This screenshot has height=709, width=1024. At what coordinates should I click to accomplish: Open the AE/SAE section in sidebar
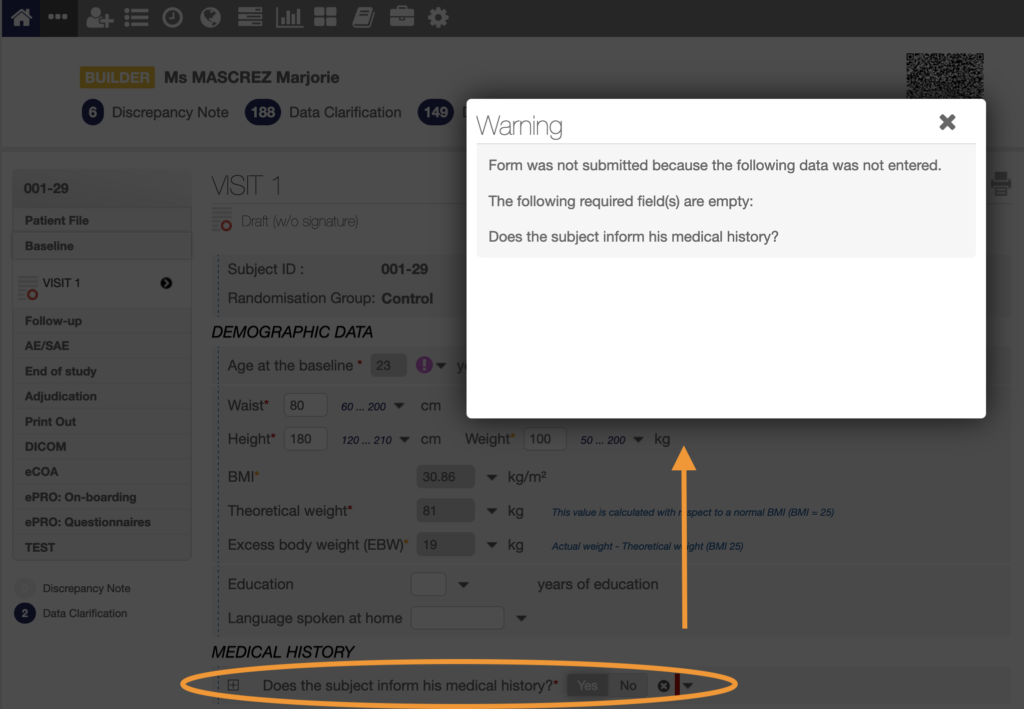tap(47, 346)
